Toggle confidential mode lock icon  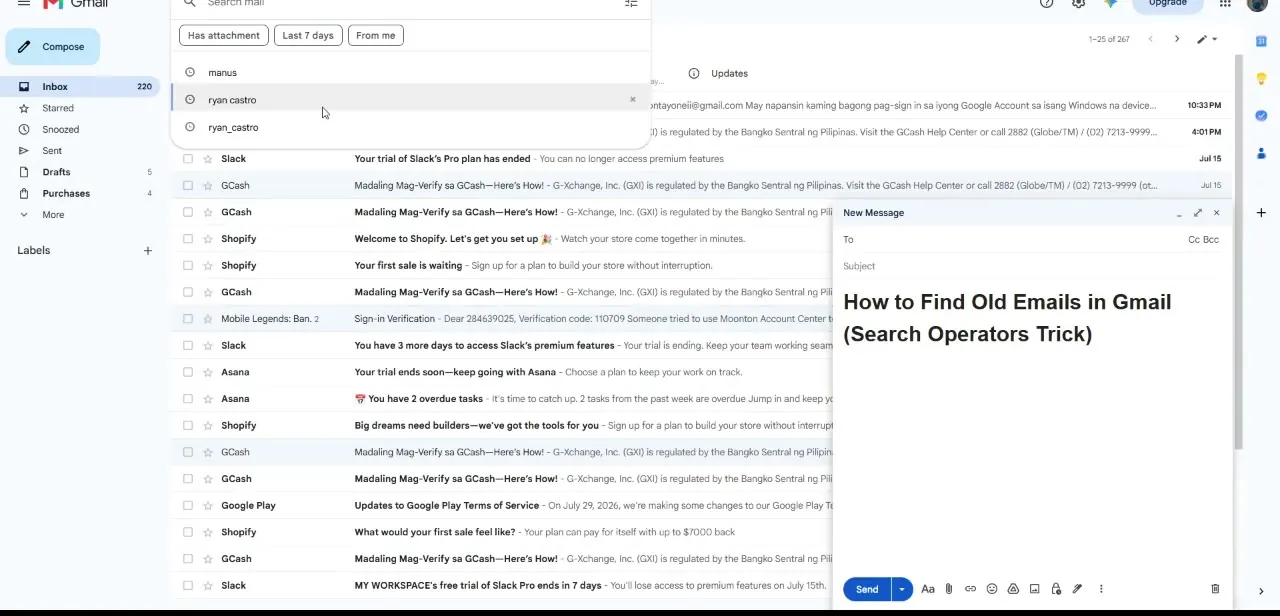(1056, 589)
